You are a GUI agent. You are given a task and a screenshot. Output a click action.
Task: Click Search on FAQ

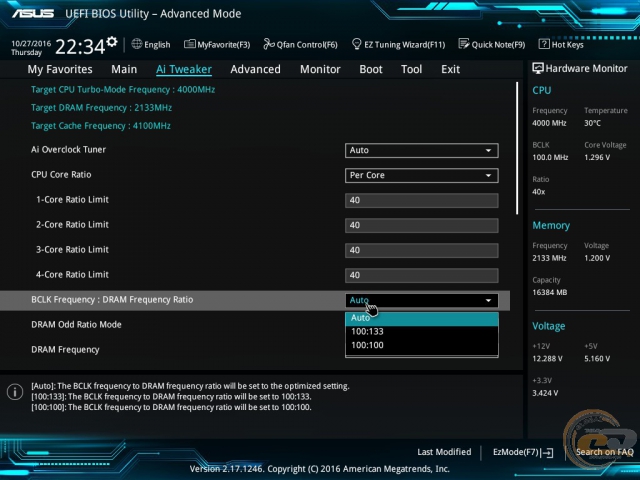click(x=604, y=452)
